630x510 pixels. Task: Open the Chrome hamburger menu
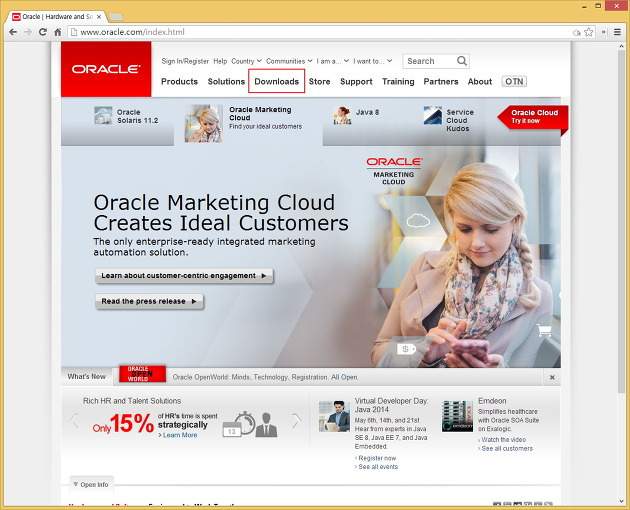tap(618, 32)
